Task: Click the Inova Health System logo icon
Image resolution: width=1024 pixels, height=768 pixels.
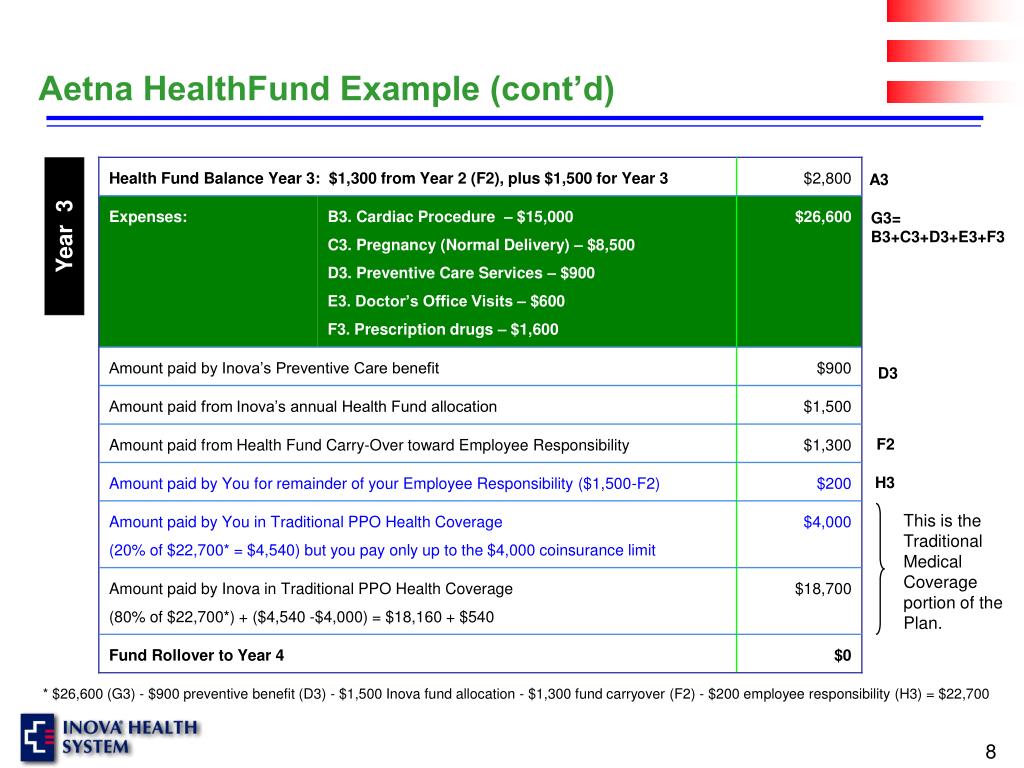Action: pyautogui.click(x=38, y=738)
